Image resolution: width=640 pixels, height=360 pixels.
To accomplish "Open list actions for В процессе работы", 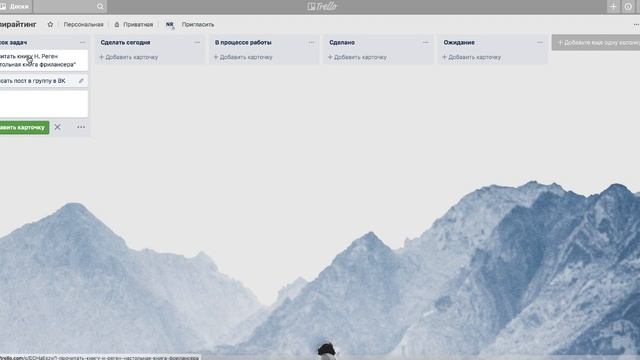I will [311, 42].
